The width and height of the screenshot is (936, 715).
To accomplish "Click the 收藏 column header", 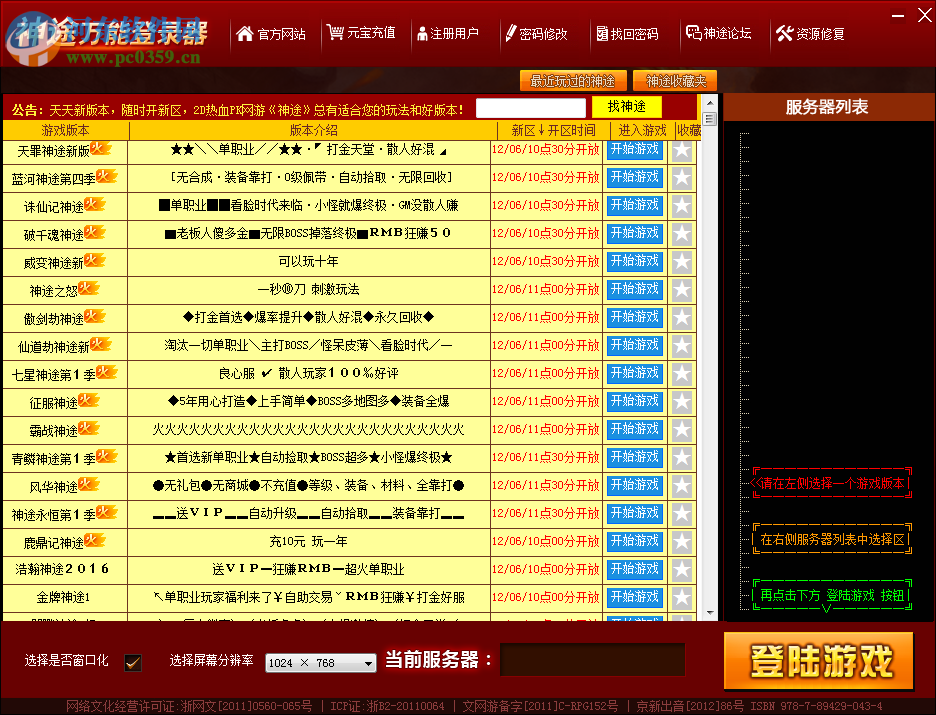I will pos(688,130).
